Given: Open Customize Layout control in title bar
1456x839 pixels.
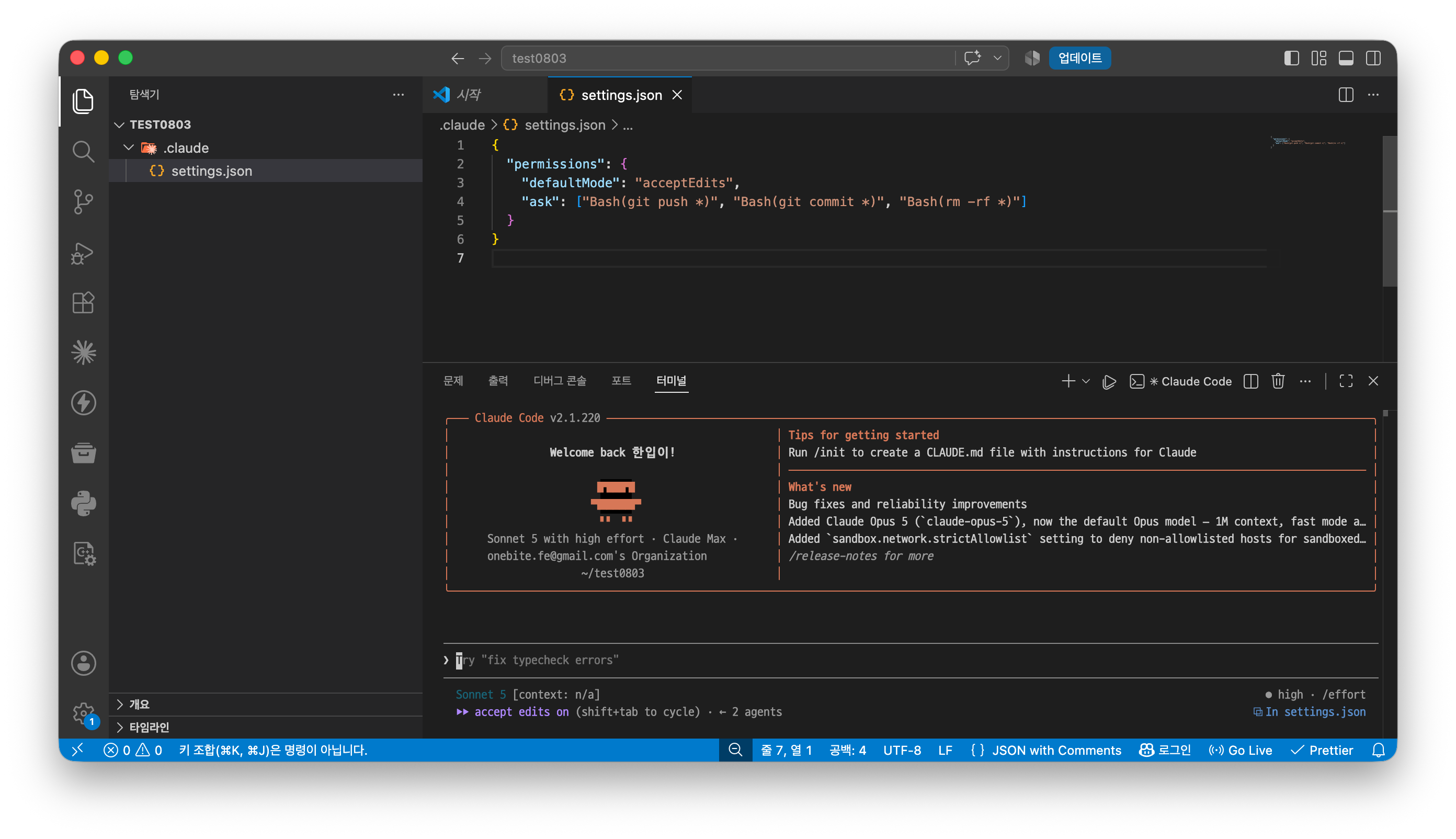Looking at the screenshot, I should pyautogui.click(x=1318, y=58).
